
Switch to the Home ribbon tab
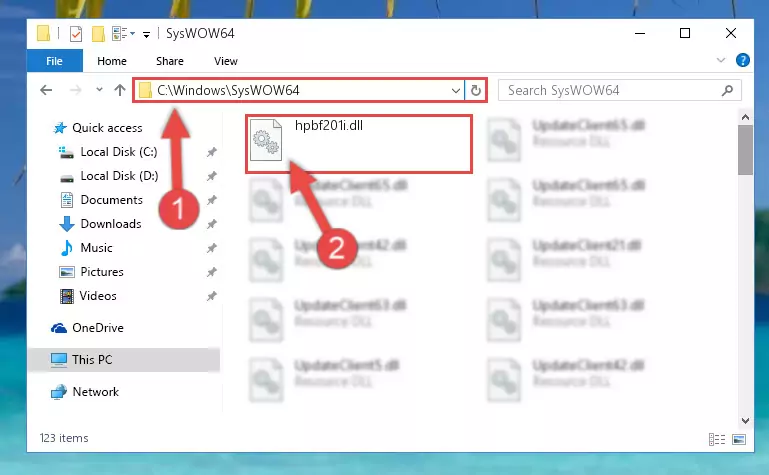click(112, 61)
